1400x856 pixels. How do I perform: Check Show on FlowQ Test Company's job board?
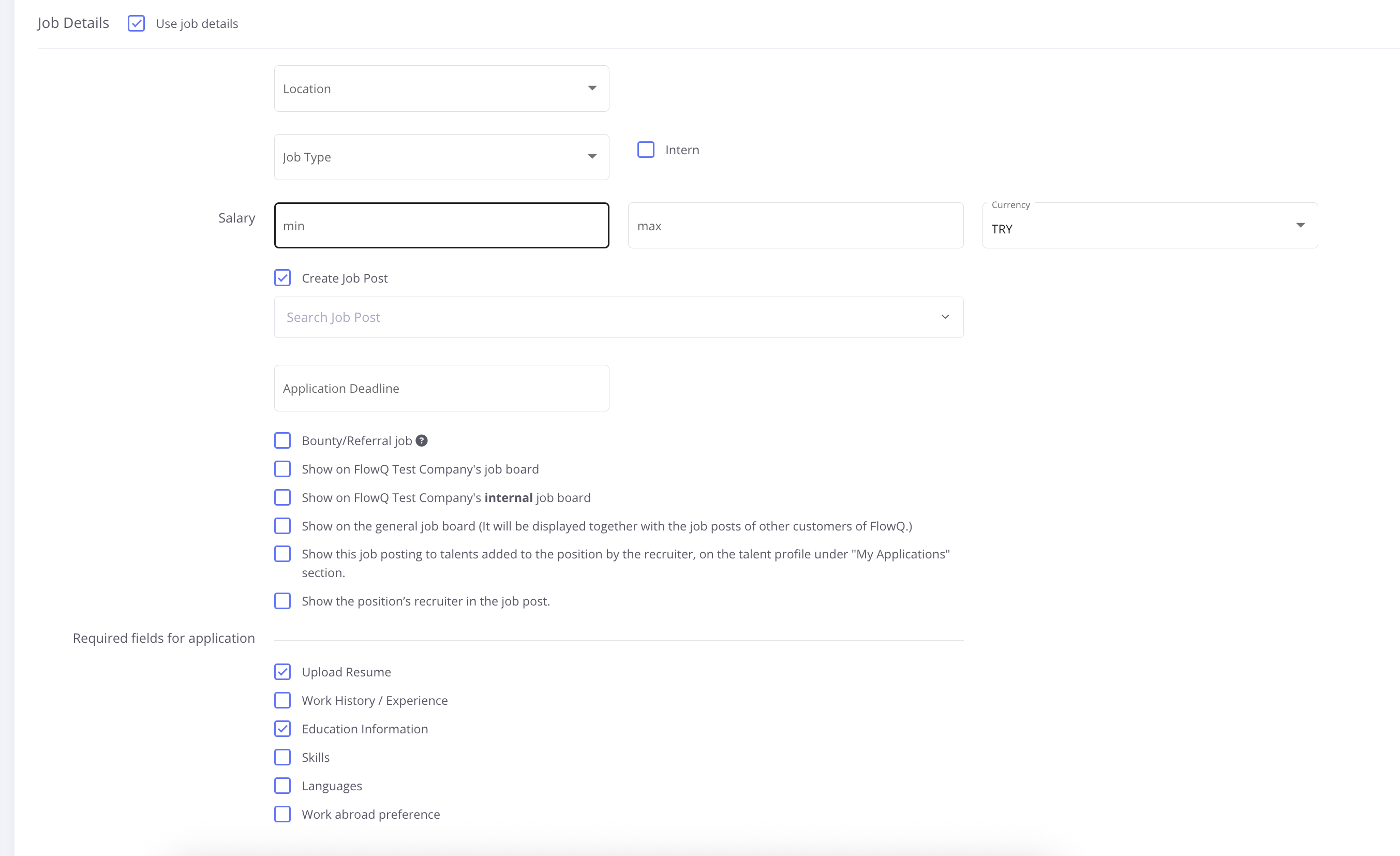coord(282,469)
